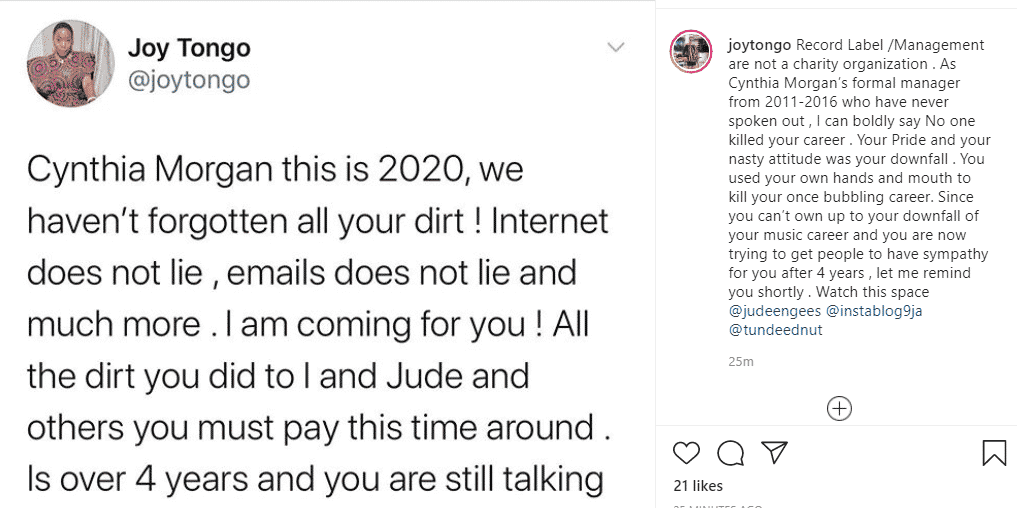Screen dimensions: 1017x508
Task: Load more comments with the plus circle
Action: 839,408
